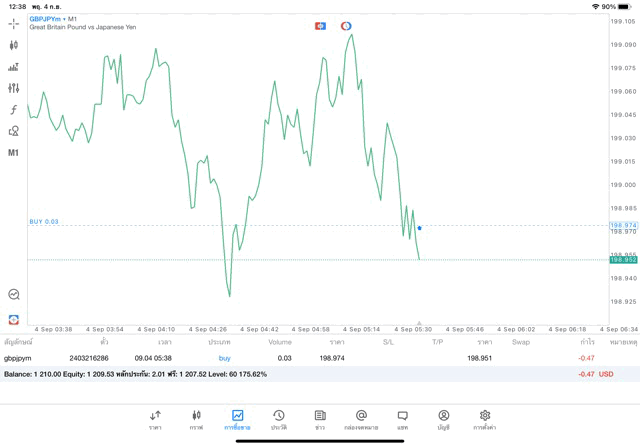The image size is (640, 447).
Task: Open the drawing objects shapes icon
Action: click(x=14, y=131)
